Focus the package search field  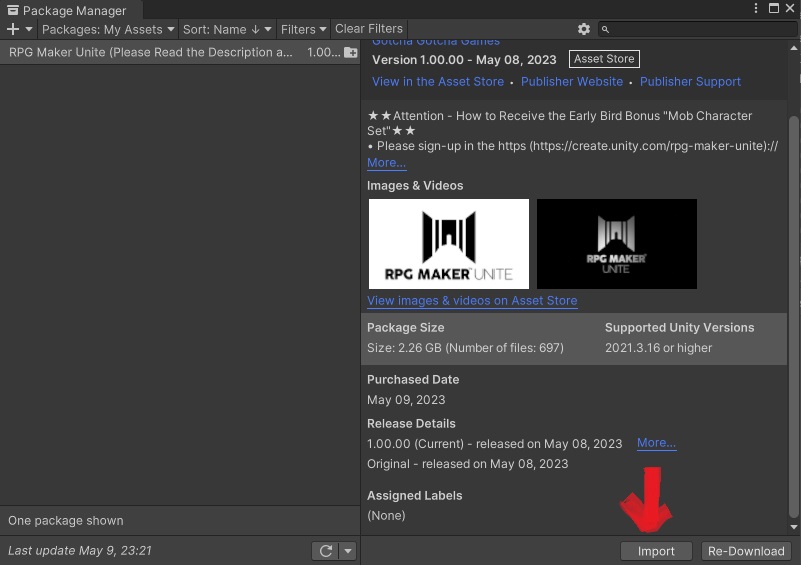click(696, 29)
